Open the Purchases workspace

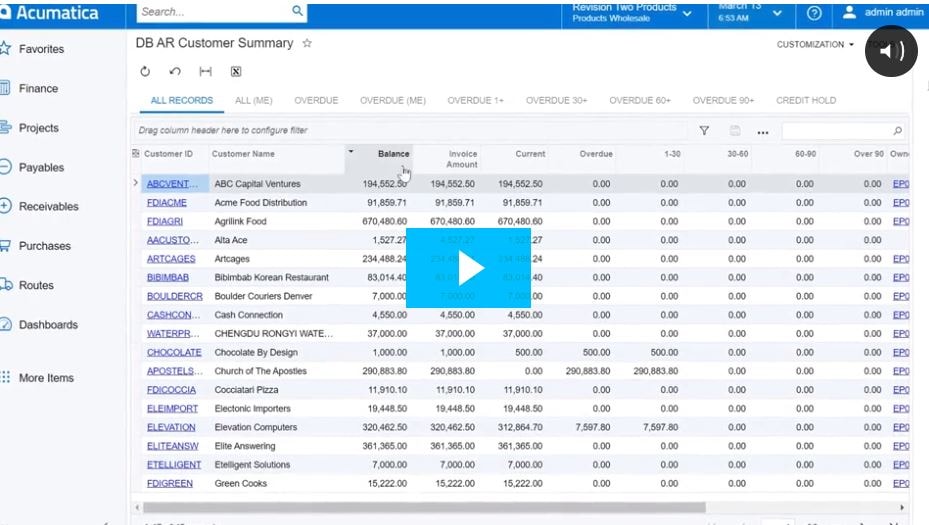44,246
